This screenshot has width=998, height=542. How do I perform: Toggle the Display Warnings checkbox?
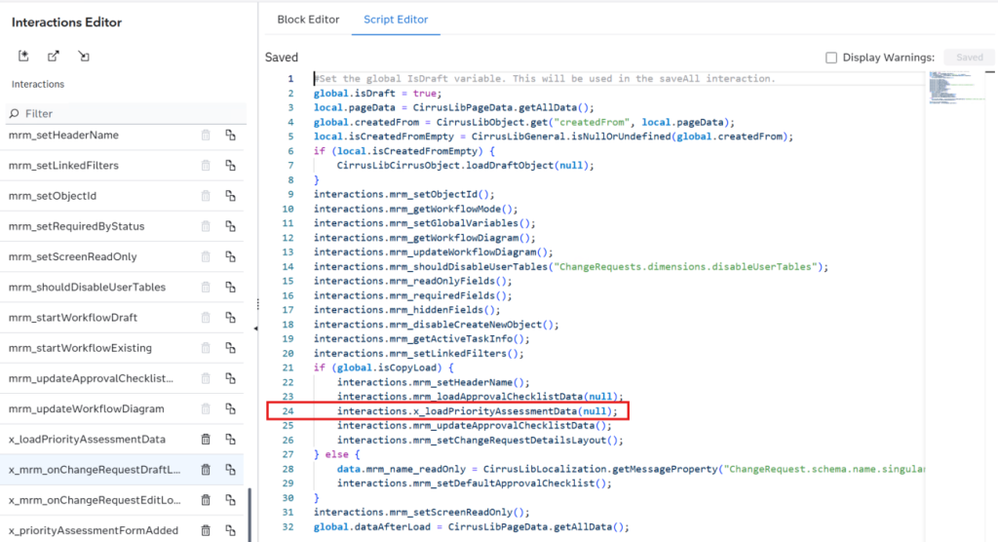[831, 58]
